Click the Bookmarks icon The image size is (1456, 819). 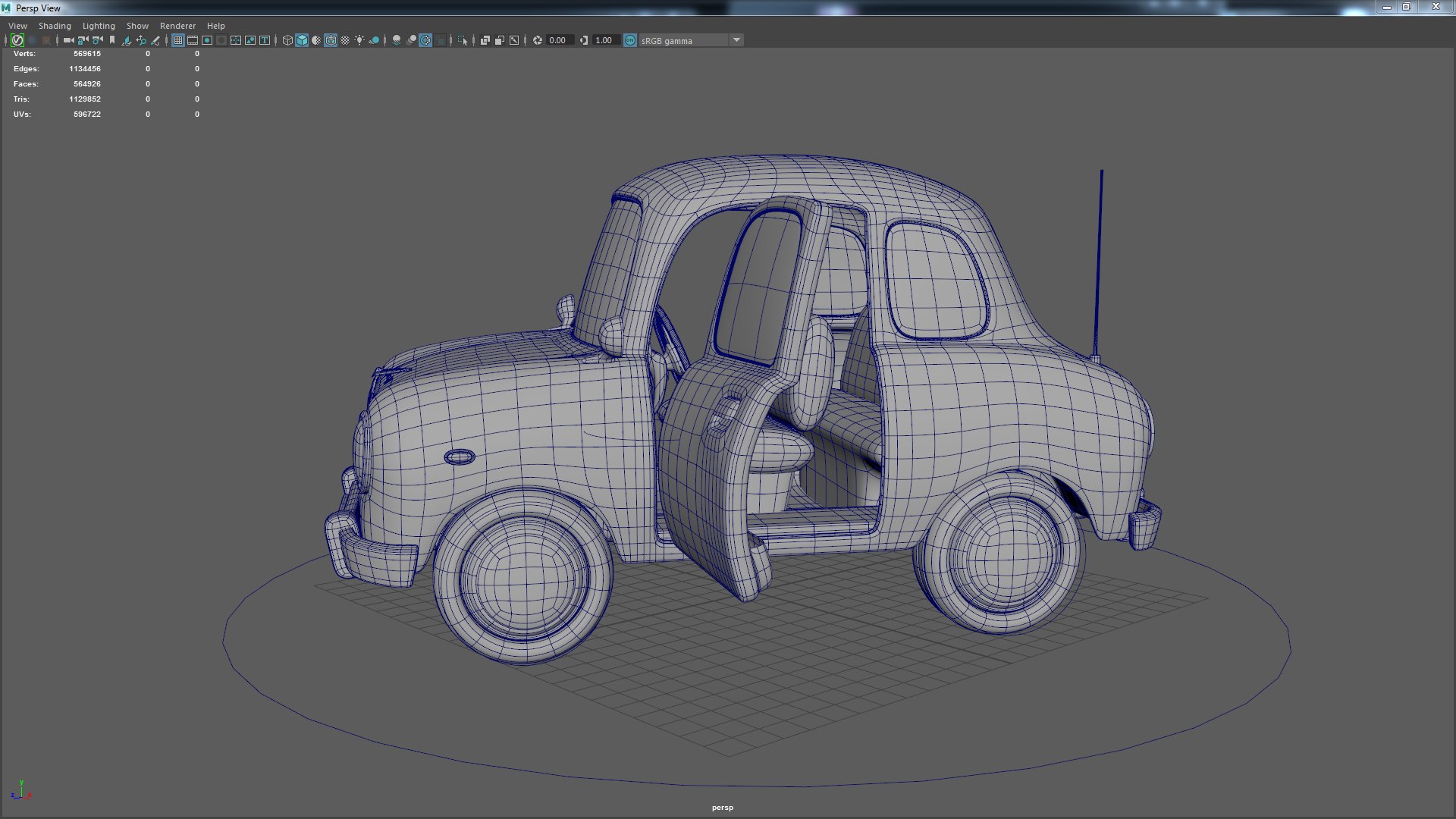pos(112,40)
